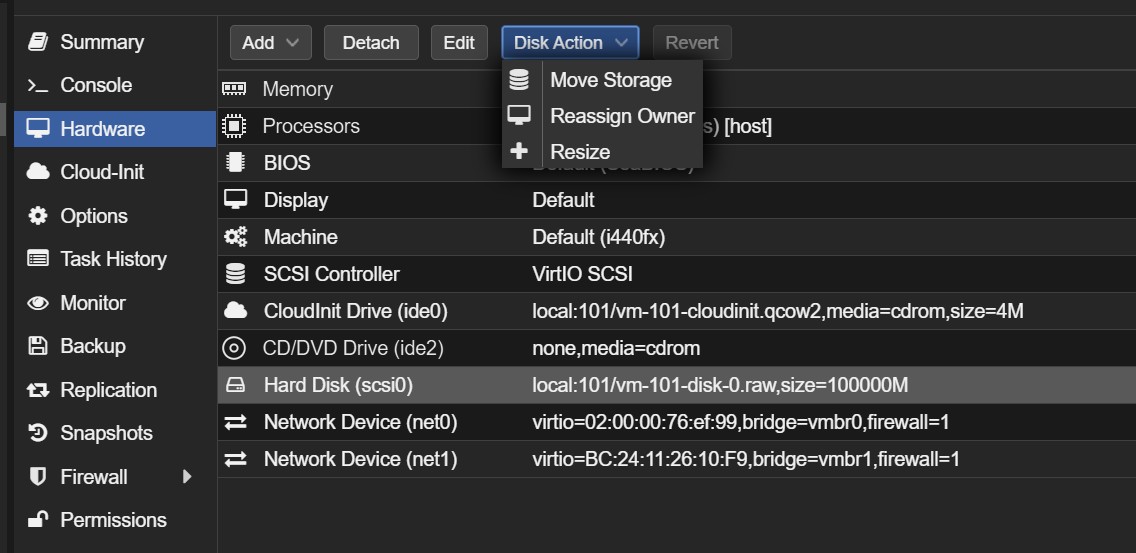This screenshot has height=553, width=1136.
Task: Open the Backup tab
Action: (114, 346)
